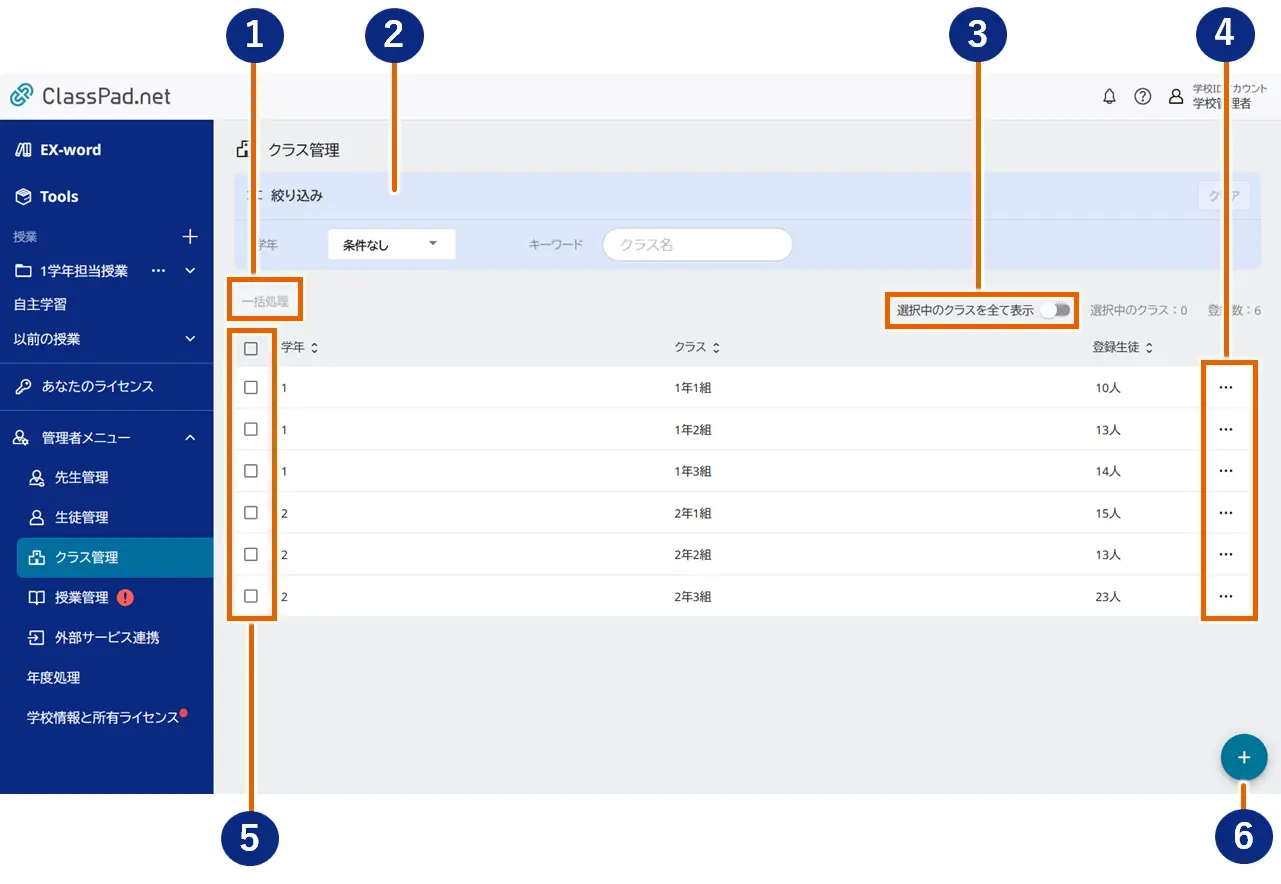Collapse the 管理者メニュー section
1281x884 pixels.
[190, 438]
